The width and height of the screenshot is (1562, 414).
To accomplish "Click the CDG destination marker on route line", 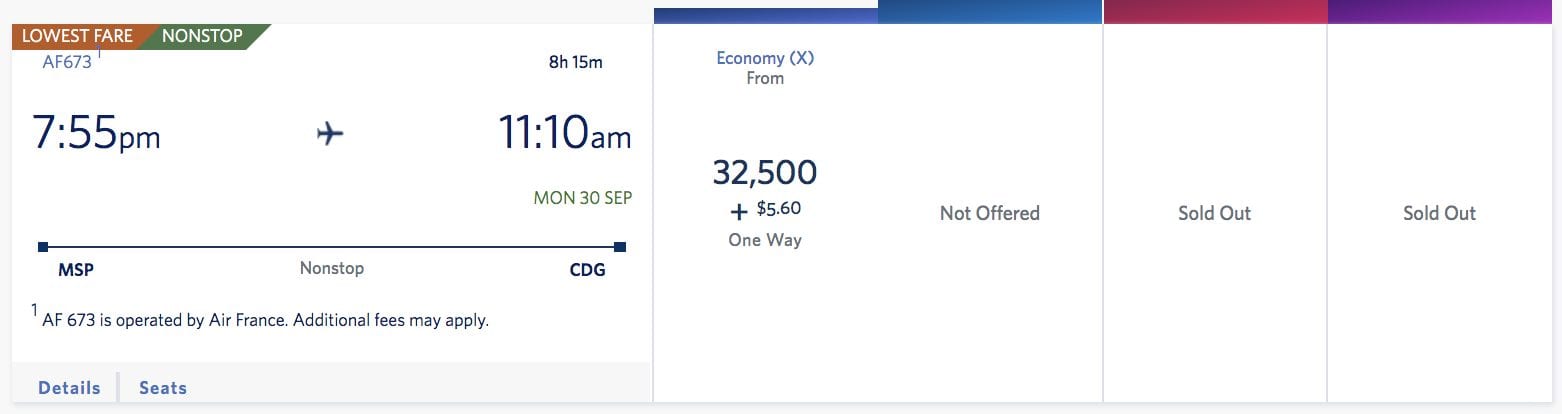I will (620, 246).
